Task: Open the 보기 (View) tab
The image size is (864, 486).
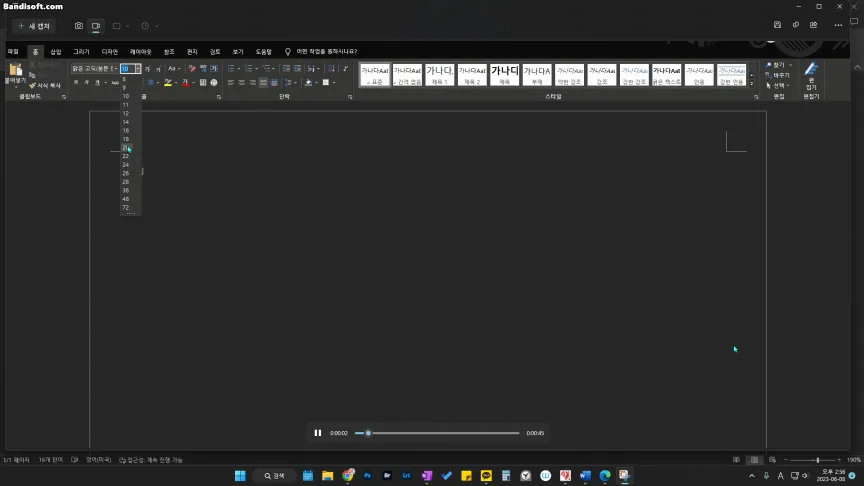Action: [x=238, y=52]
